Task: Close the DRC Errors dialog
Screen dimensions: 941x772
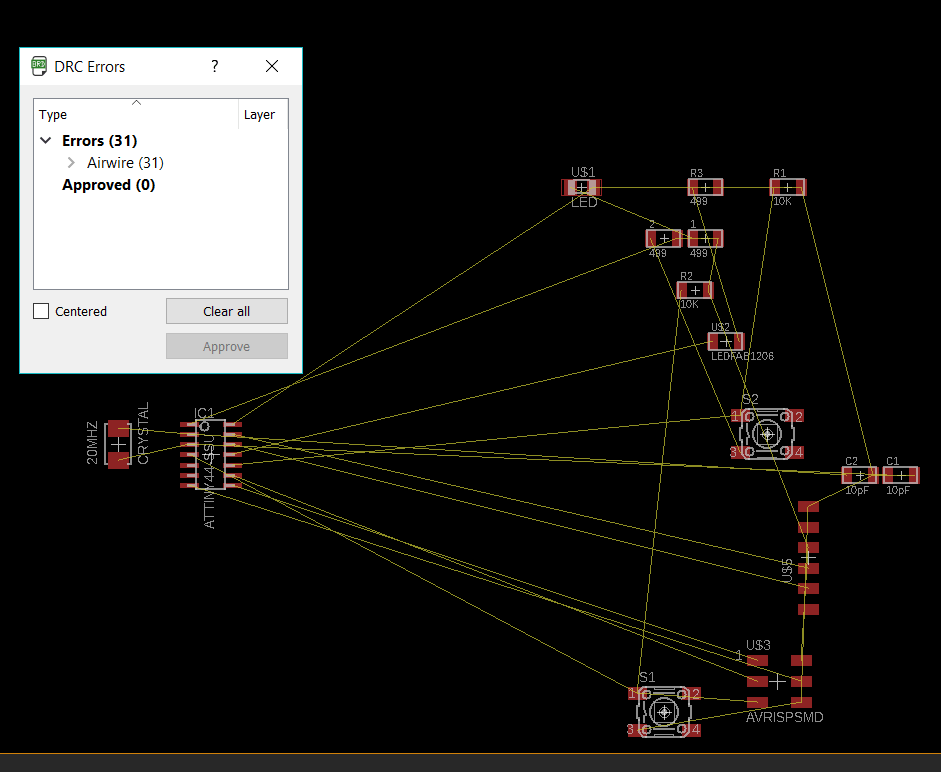Action: pyautogui.click(x=272, y=66)
